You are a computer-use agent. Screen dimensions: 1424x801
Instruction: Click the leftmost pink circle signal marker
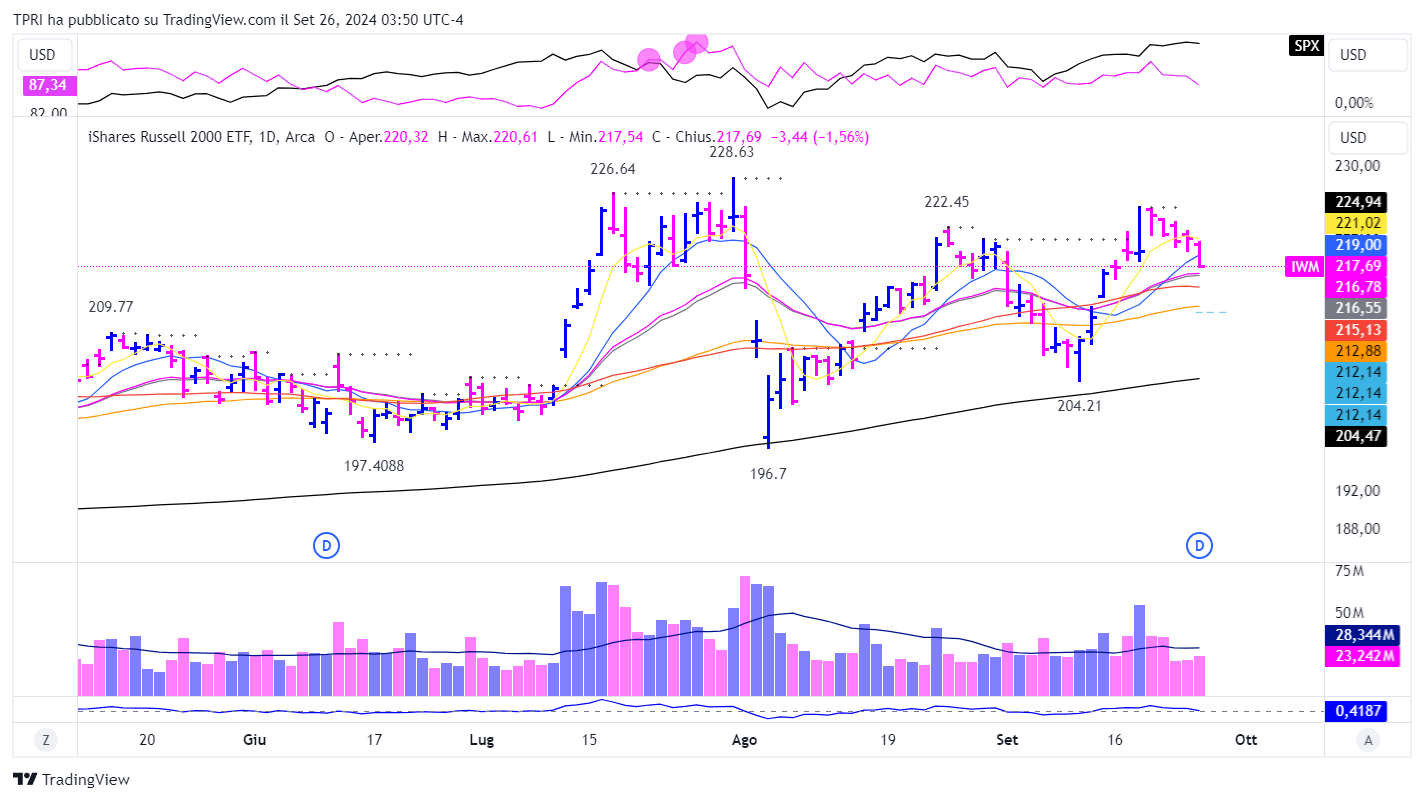click(x=649, y=60)
